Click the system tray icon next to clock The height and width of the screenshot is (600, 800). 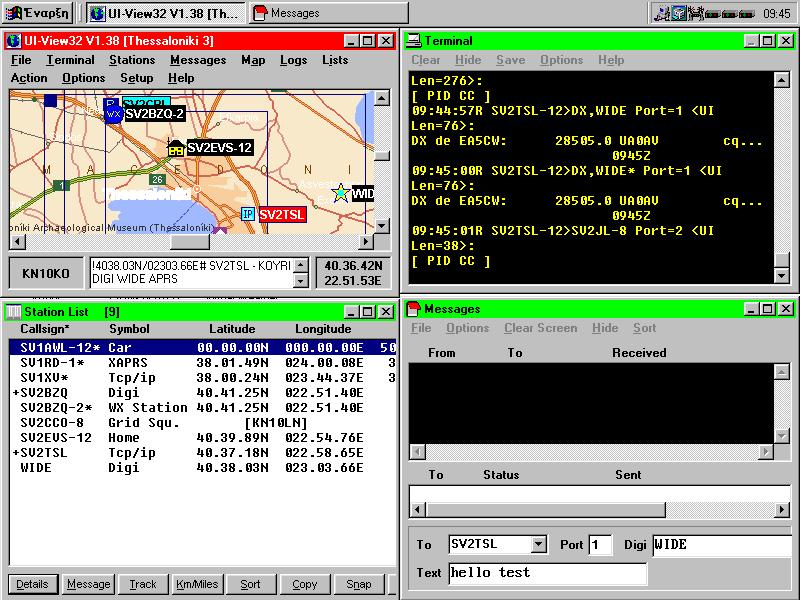click(746, 14)
